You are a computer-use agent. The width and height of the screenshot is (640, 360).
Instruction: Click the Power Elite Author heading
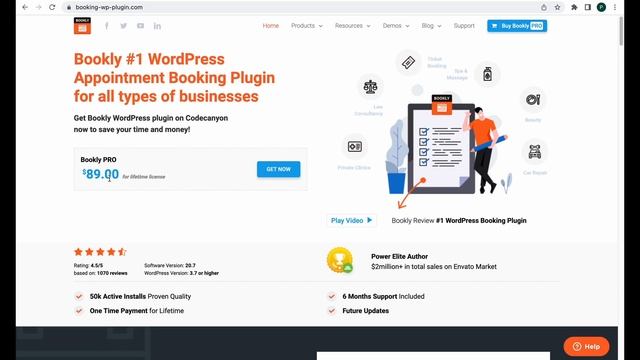coord(400,256)
